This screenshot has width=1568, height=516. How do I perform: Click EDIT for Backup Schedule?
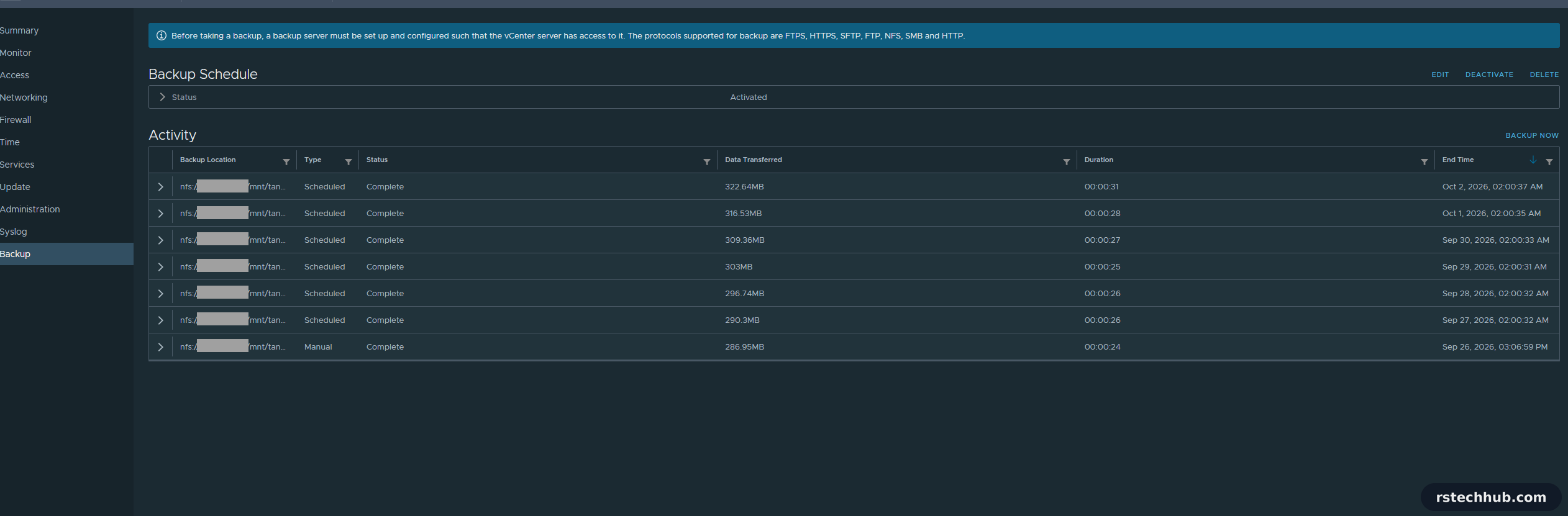coord(1440,75)
